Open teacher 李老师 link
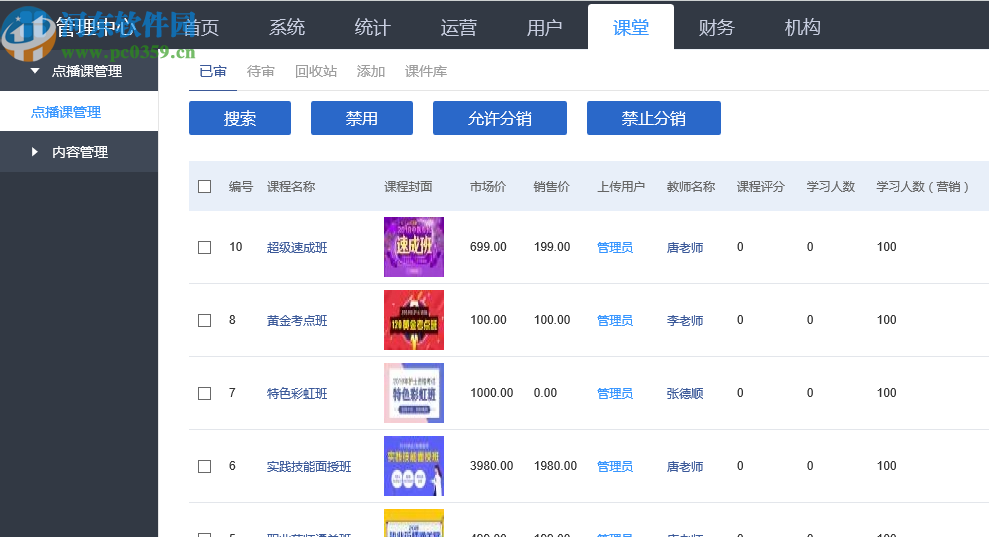Screen dimensions: 989x537 [x=685, y=321]
